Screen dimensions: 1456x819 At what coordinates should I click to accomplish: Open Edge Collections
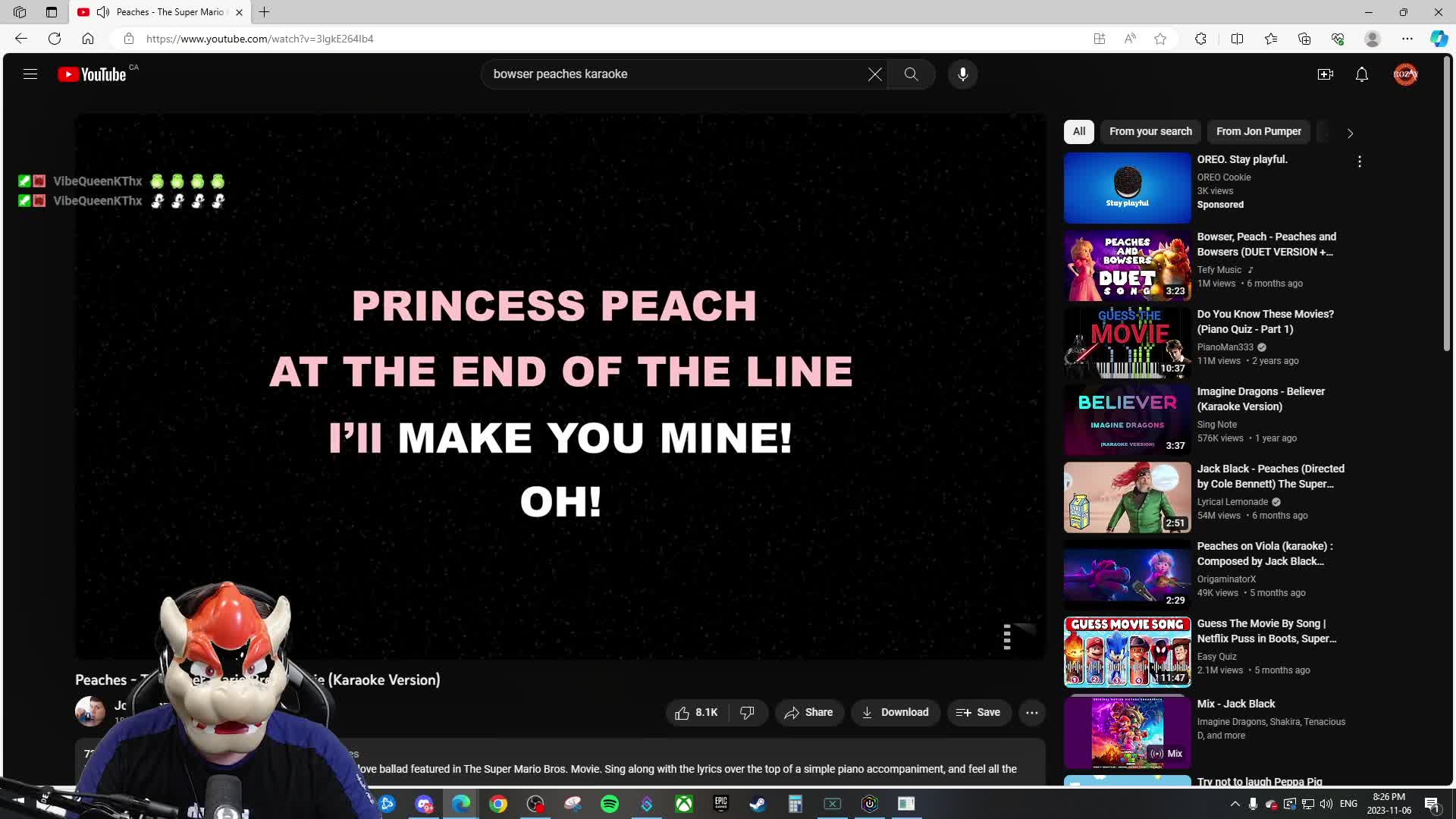pyautogui.click(x=1304, y=39)
